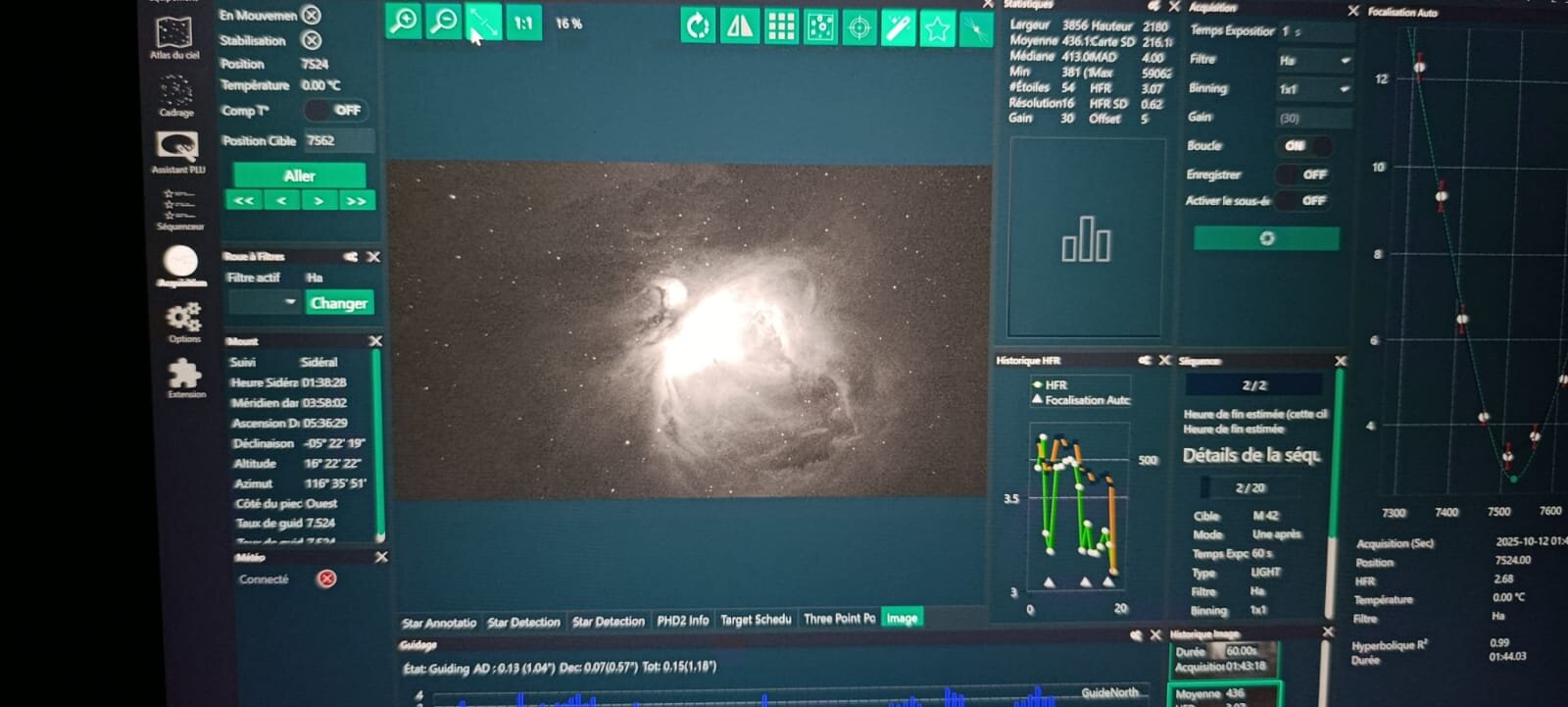The width and height of the screenshot is (1568, 707).
Task: Open the Binning dropdown in Acquisition
Action: (1314, 89)
